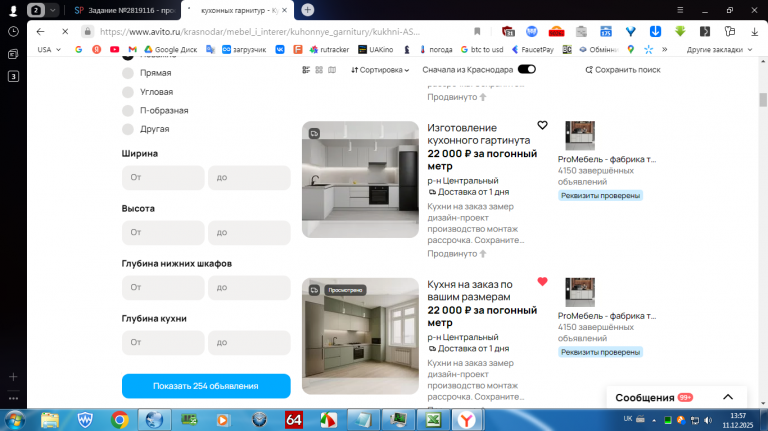Click the address bar URL
768x431 pixels.
click(x=260, y=31)
